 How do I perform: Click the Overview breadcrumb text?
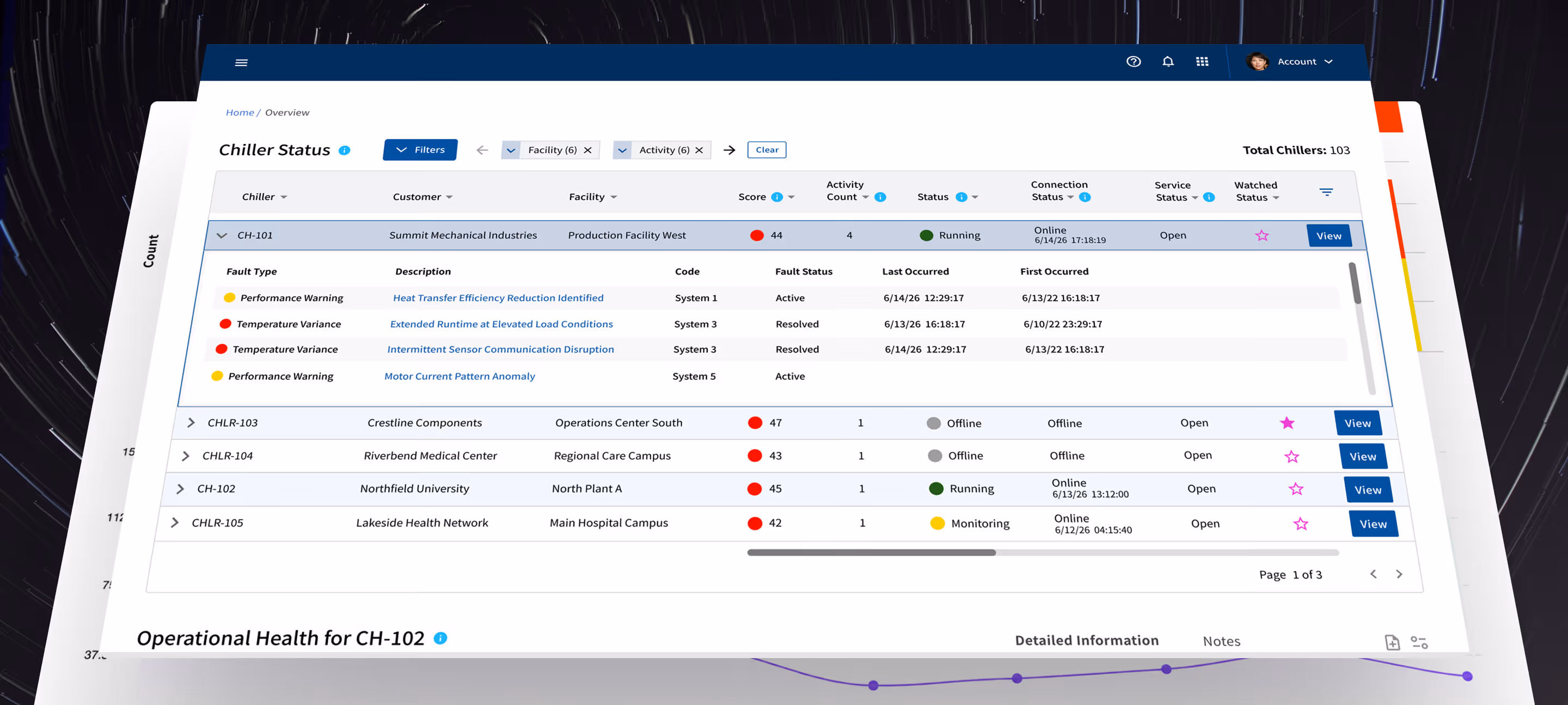point(287,113)
